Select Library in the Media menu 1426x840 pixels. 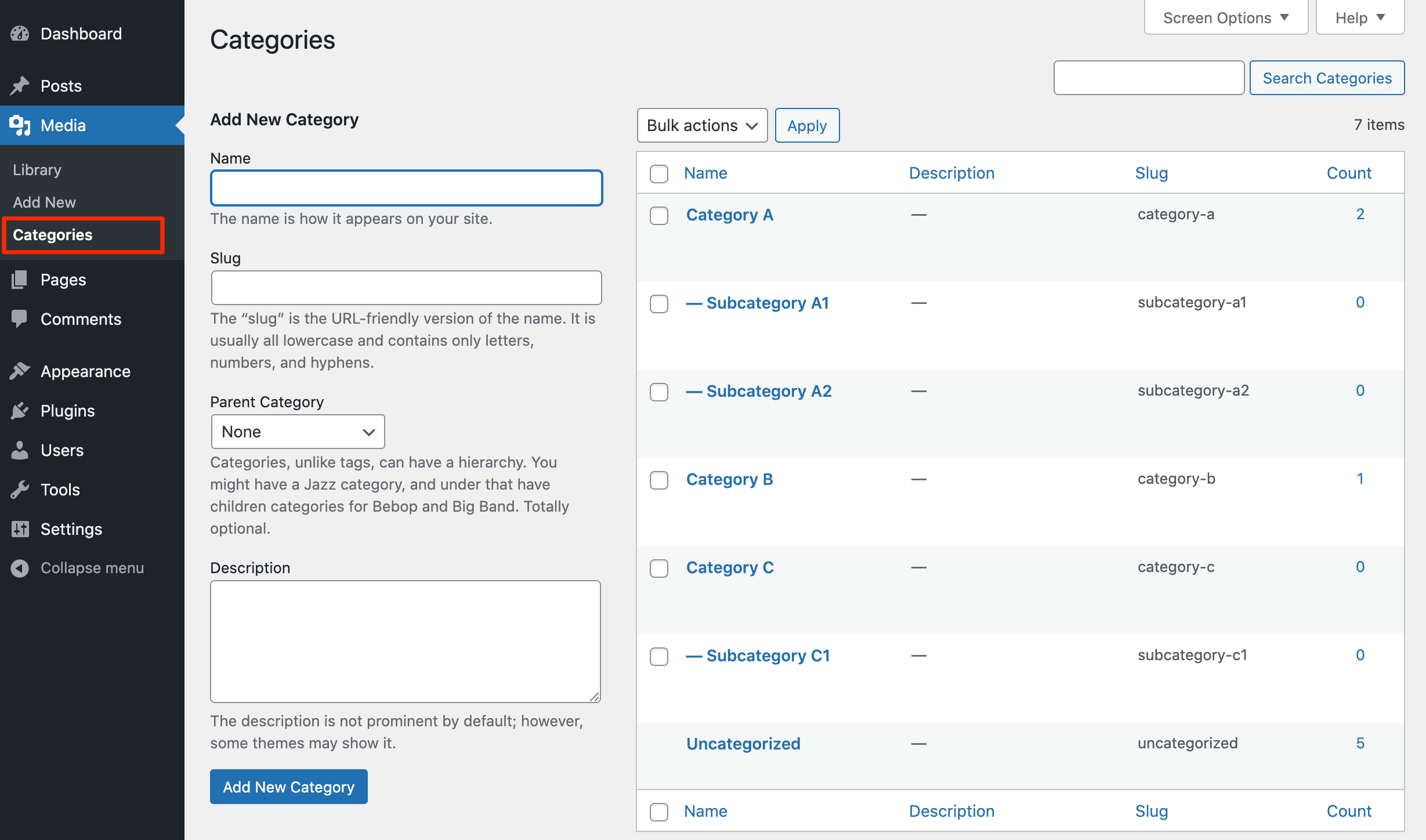pos(37,169)
